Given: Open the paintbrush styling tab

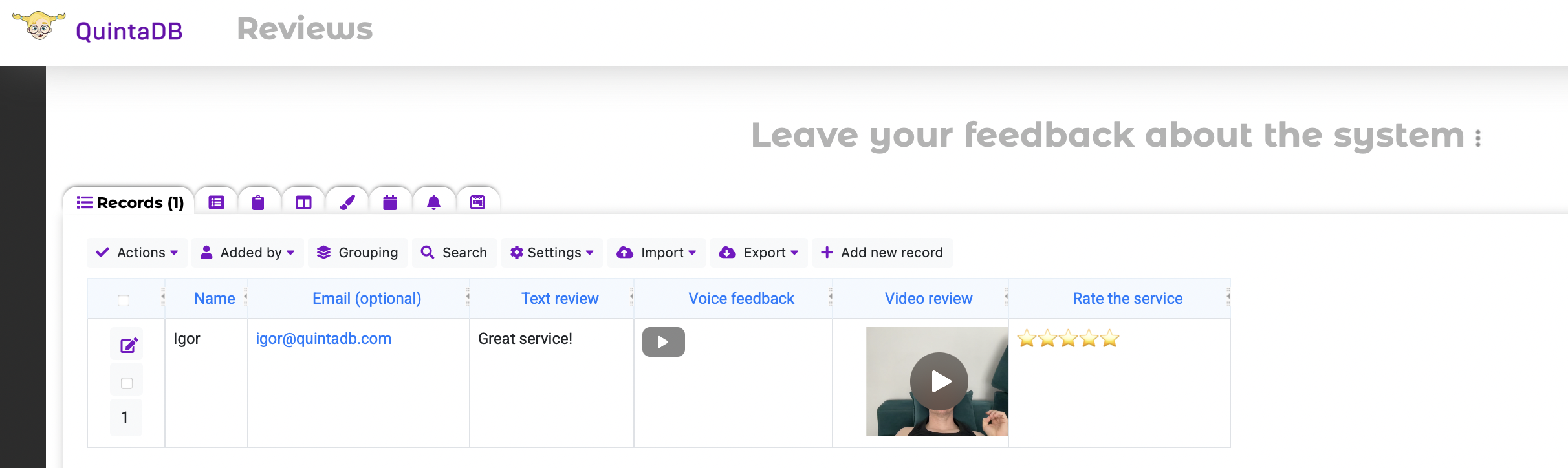Looking at the screenshot, I should [347, 202].
